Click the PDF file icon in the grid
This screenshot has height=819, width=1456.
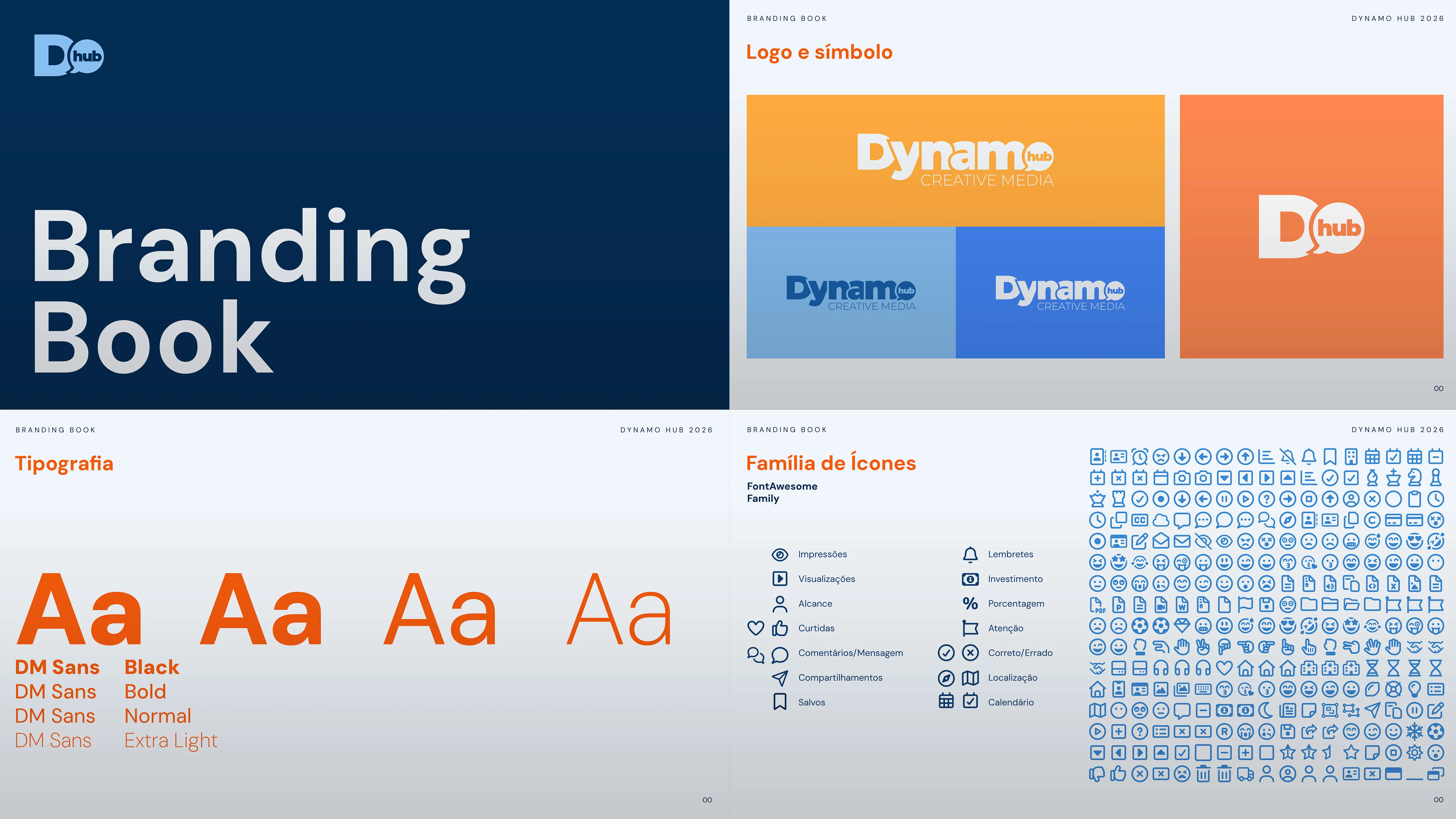click(1097, 605)
